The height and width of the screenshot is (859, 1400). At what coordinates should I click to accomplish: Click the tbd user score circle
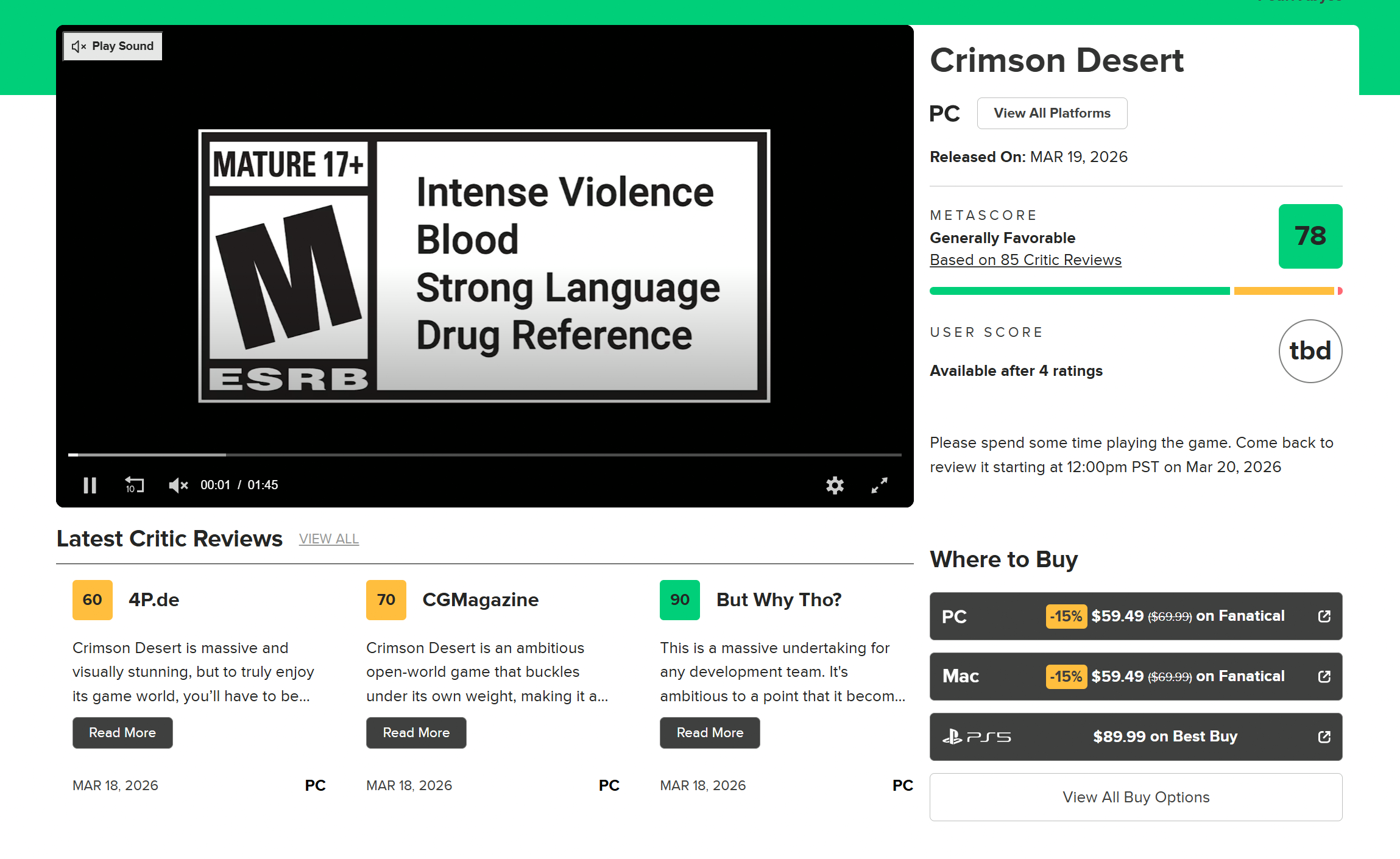1310,352
